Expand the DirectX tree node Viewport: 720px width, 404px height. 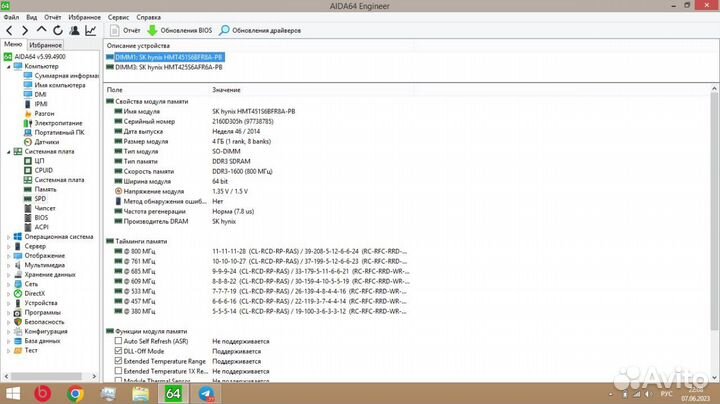[x=8, y=294]
